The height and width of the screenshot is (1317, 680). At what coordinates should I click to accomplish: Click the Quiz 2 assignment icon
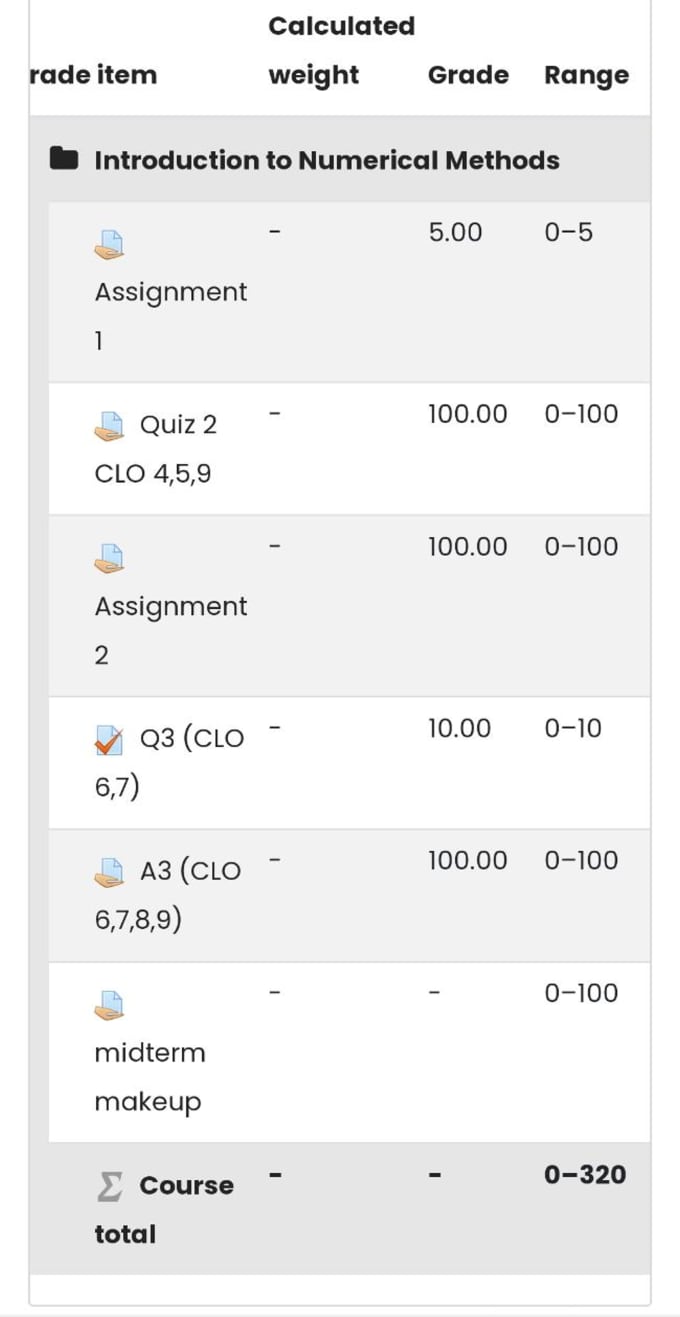click(109, 426)
